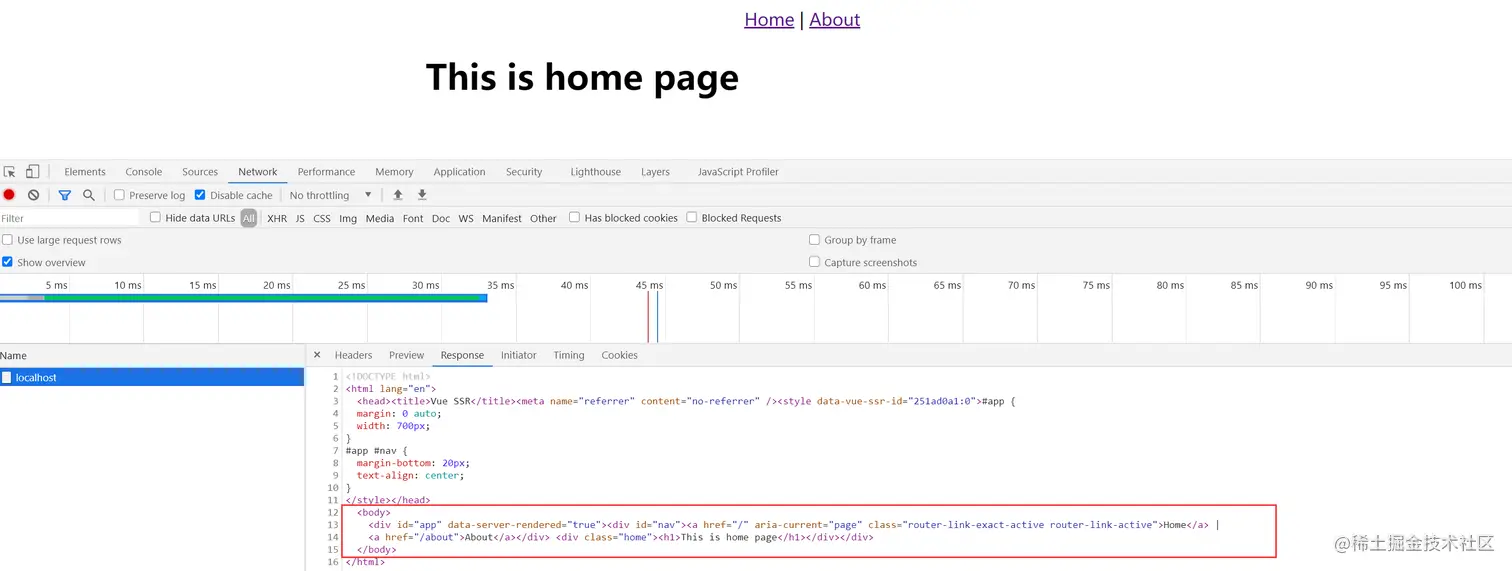This screenshot has width=1512, height=571.
Task: Check Group by frame
Action: (x=814, y=240)
